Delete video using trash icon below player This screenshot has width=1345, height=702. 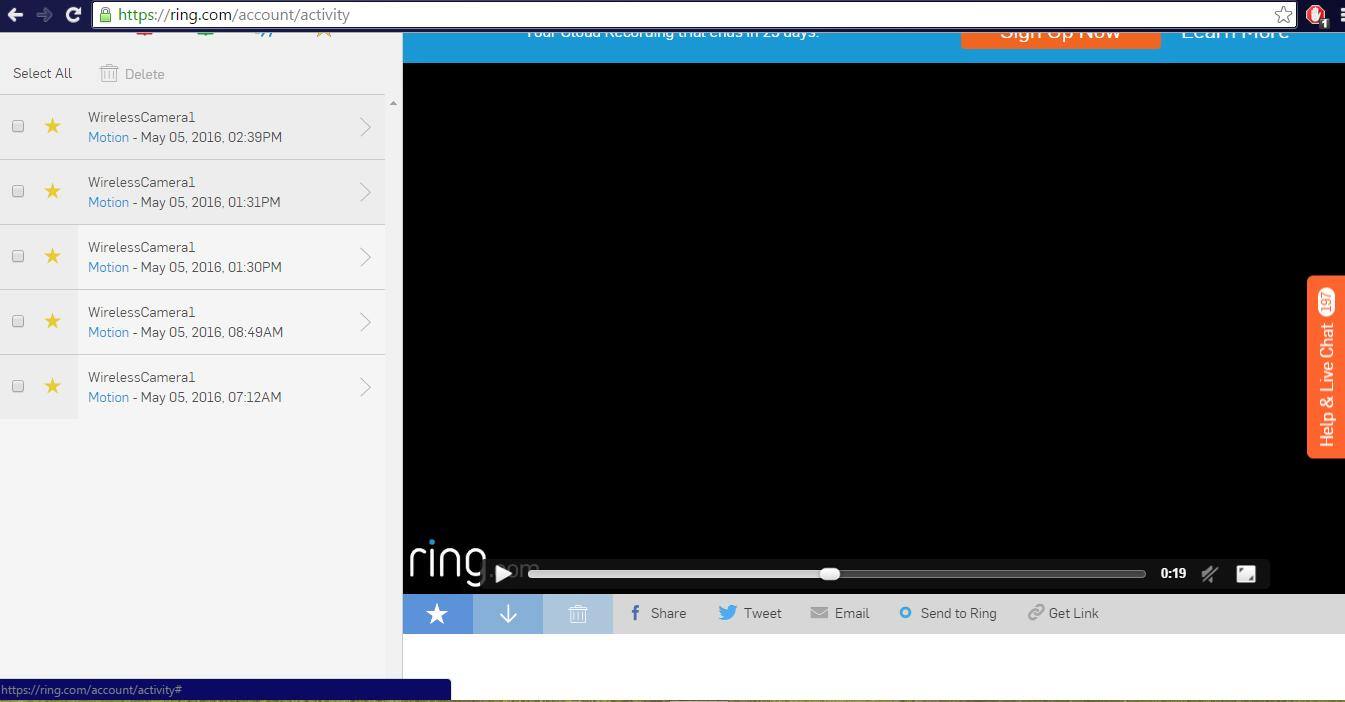click(578, 614)
